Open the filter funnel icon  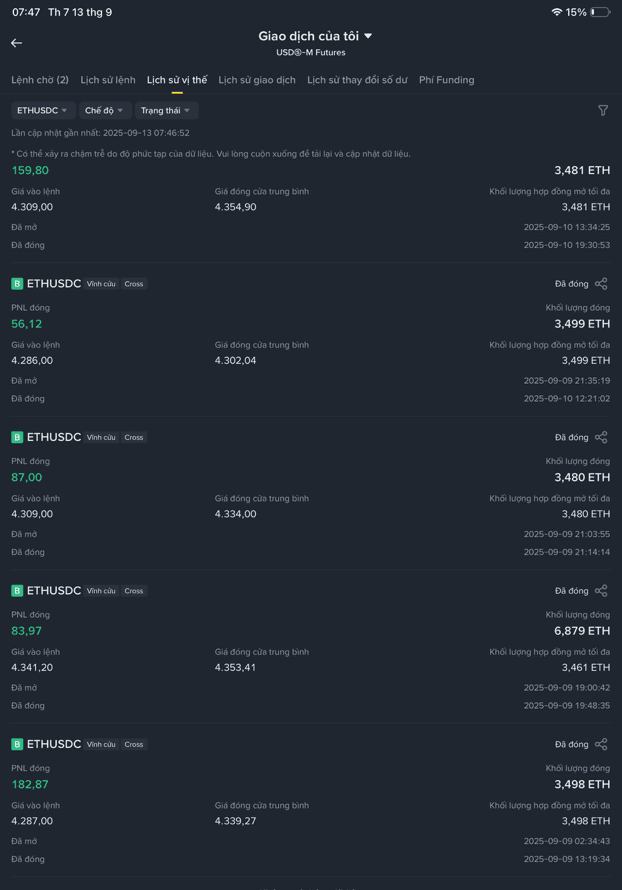(x=603, y=110)
